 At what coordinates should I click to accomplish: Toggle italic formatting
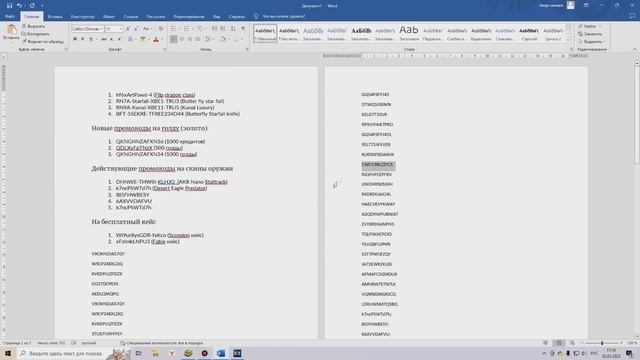[82, 39]
